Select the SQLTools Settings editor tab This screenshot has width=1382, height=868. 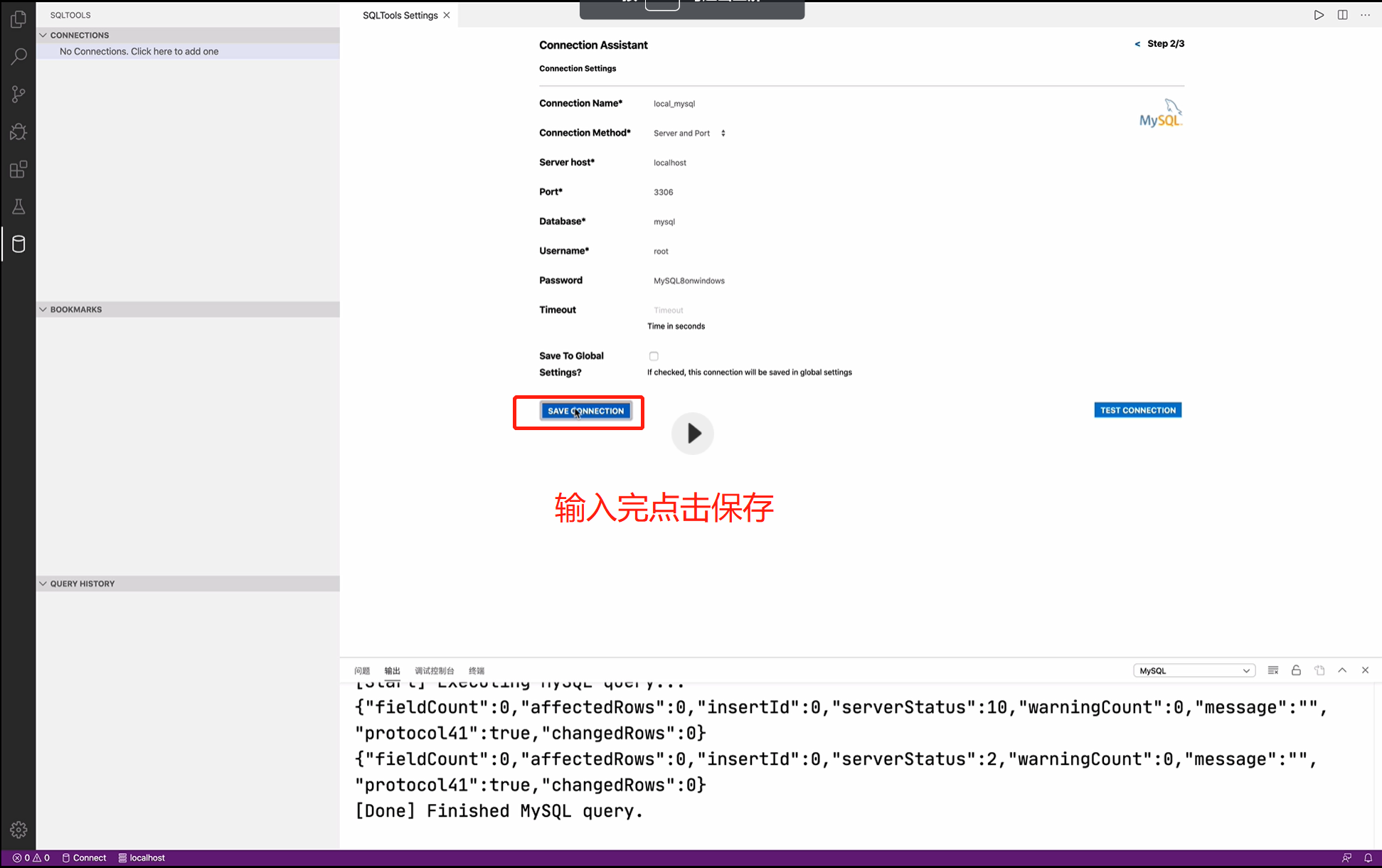[400, 15]
